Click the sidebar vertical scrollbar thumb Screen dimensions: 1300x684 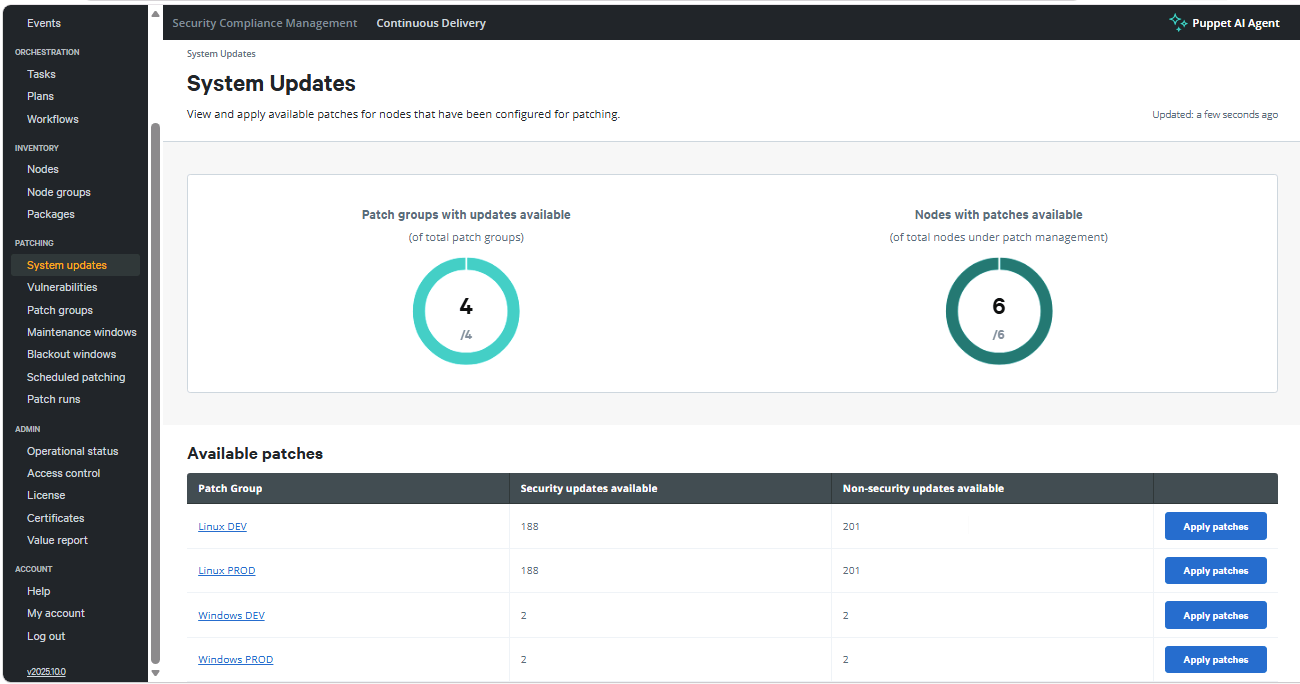coord(155,393)
